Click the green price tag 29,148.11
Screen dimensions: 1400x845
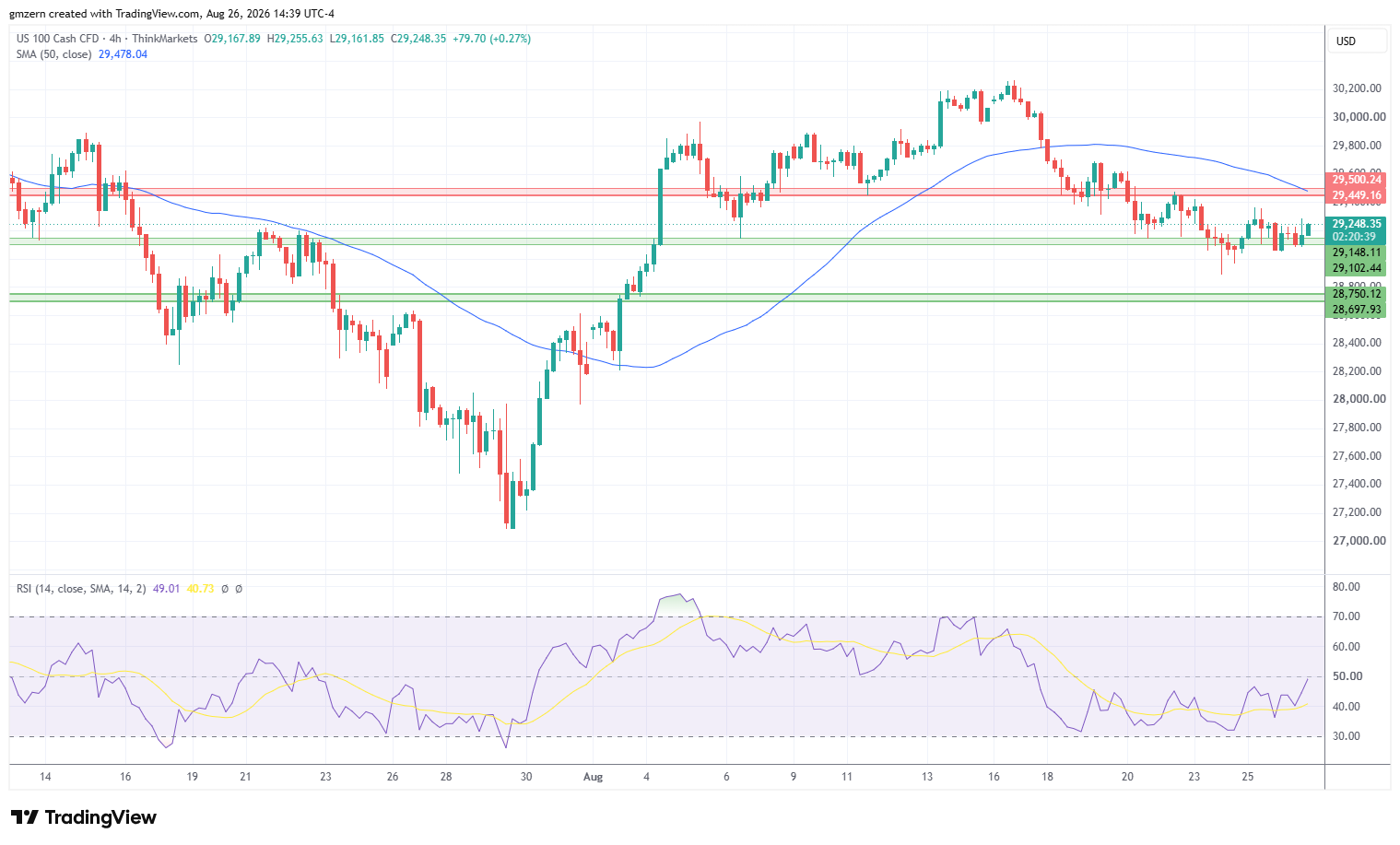click(x=1356, y=252)
